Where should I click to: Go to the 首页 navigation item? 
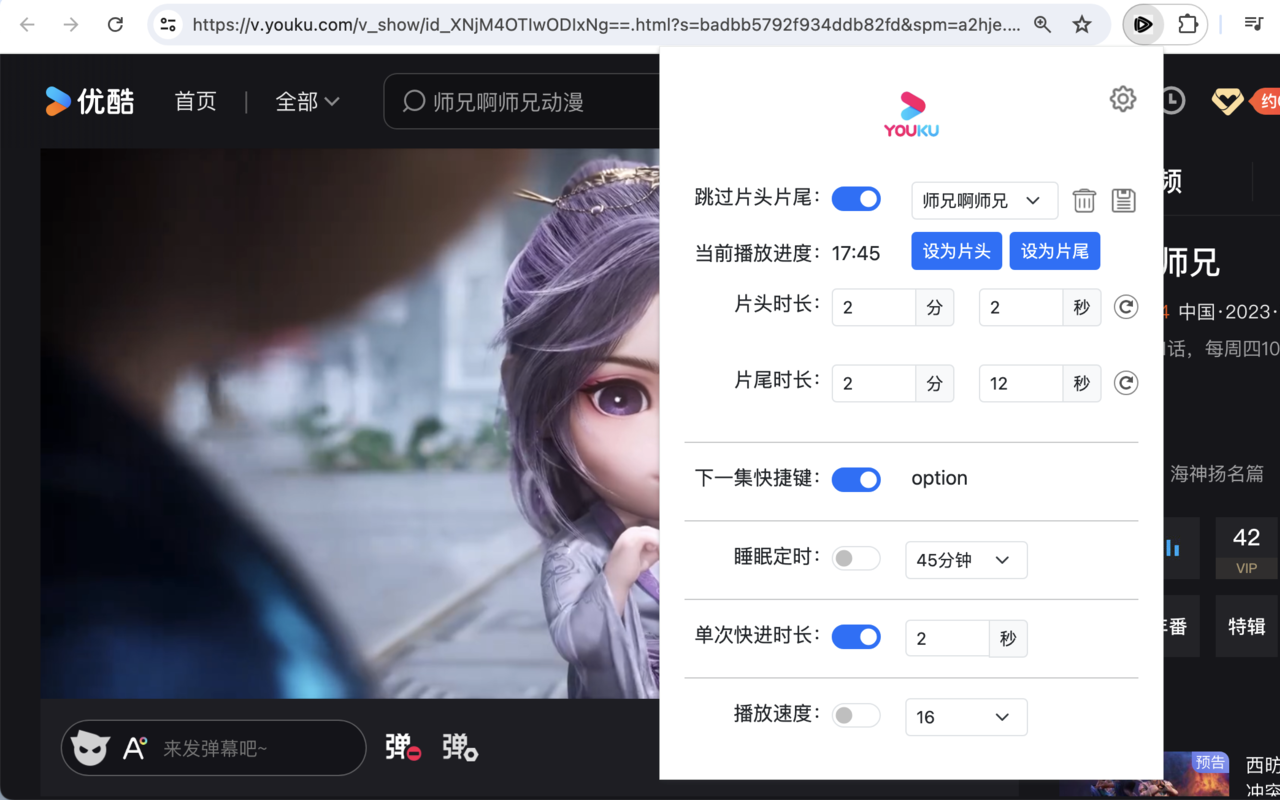[x=195, y=102]
